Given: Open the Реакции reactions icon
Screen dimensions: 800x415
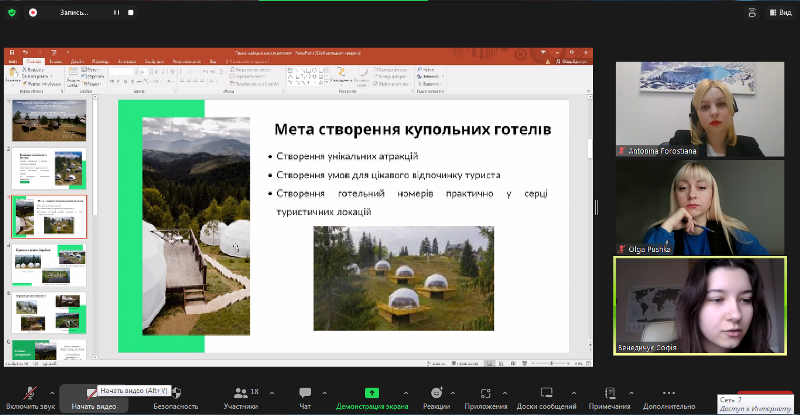Looking at the screenshot, I should click(x=436, y=394).
